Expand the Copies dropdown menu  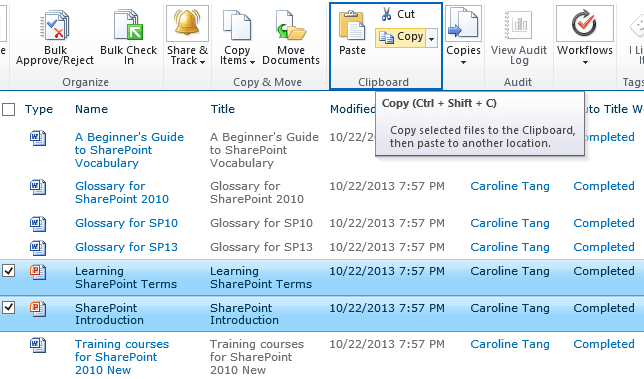463,55
